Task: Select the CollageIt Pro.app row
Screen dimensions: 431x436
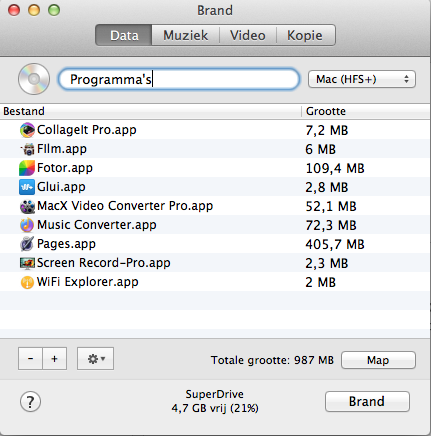Action: click(x=215, y=130)
